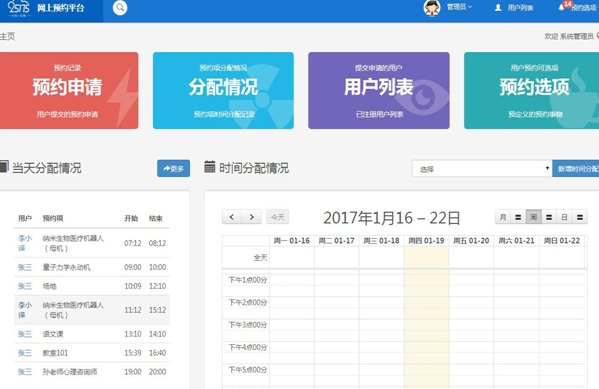Open user 季小泽 in the 11:12 row
The height and width of the screenshot is (389, 599).
pyautogui.click(x=25, y=310)
